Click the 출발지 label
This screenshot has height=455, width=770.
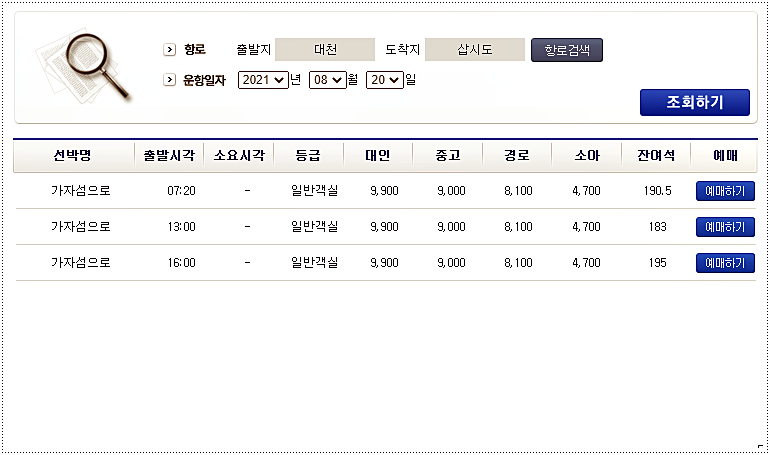pos(253,50)
